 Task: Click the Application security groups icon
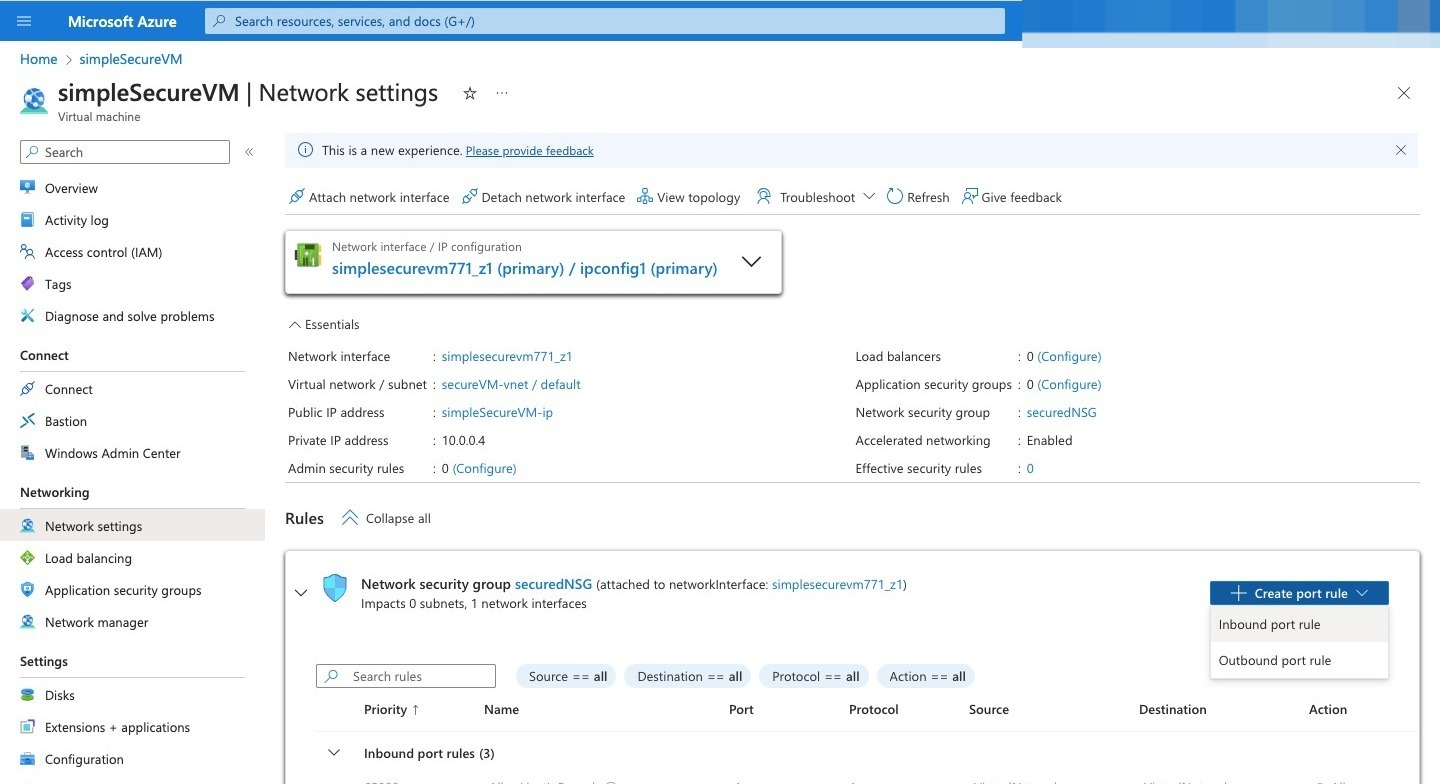pyautogui.click(x=27, y=590)
